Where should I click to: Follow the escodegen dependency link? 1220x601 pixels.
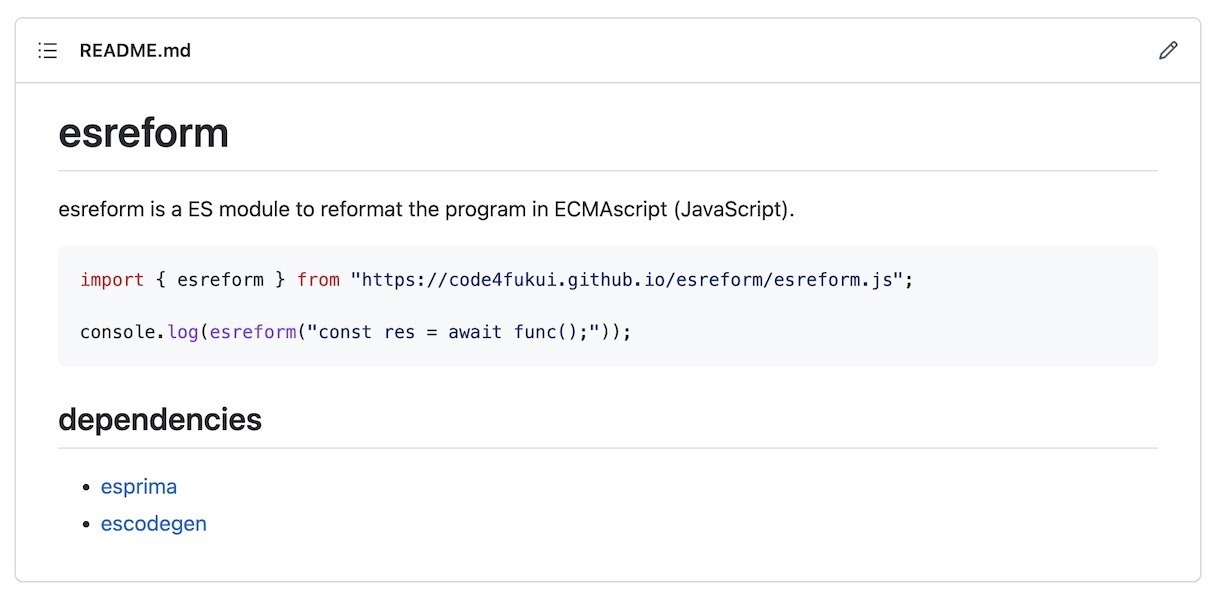[x=153, y=523]
